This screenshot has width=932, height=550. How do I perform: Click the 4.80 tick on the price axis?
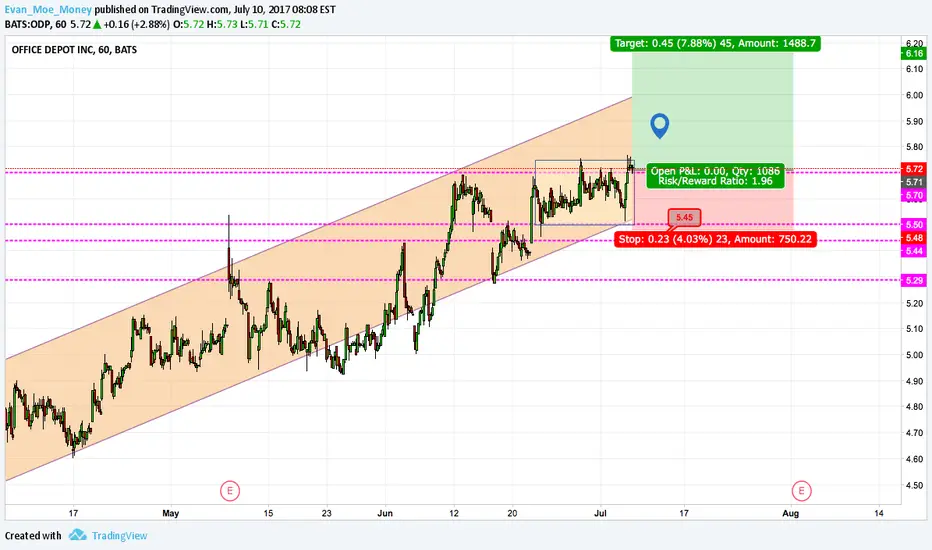pos(915,407)
